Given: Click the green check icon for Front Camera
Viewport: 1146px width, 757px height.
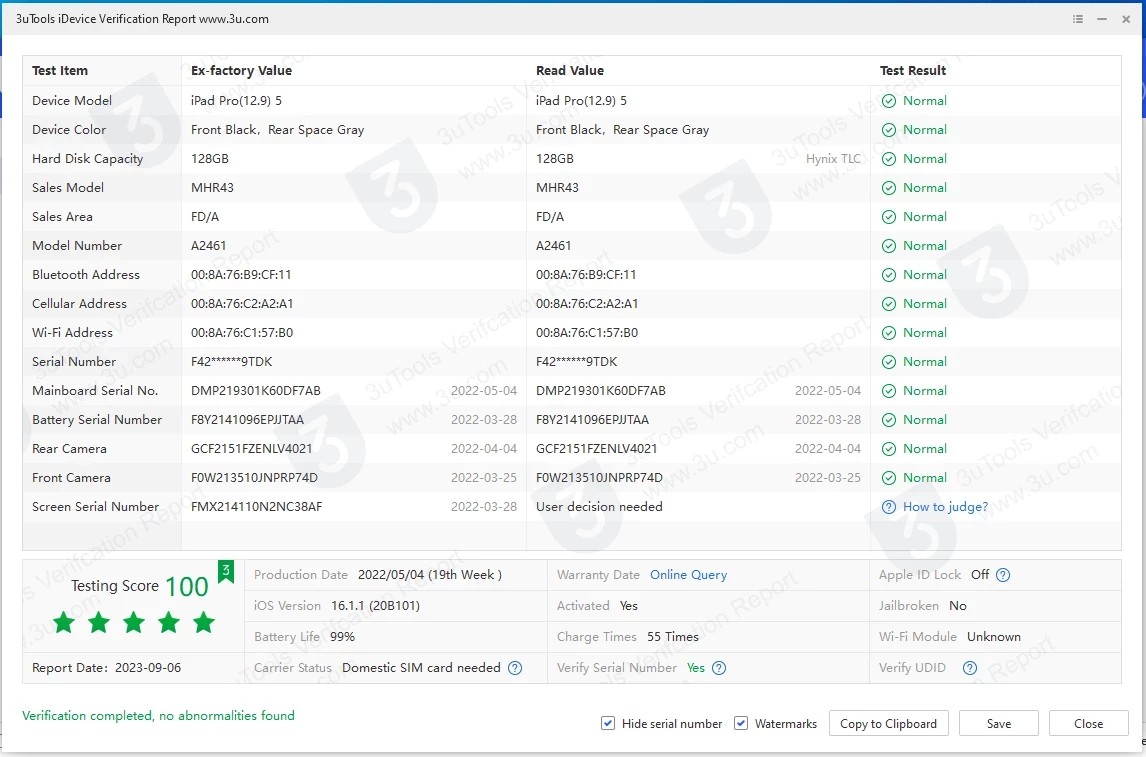Looking at the screenshot, I should click(x=889, y=478).
